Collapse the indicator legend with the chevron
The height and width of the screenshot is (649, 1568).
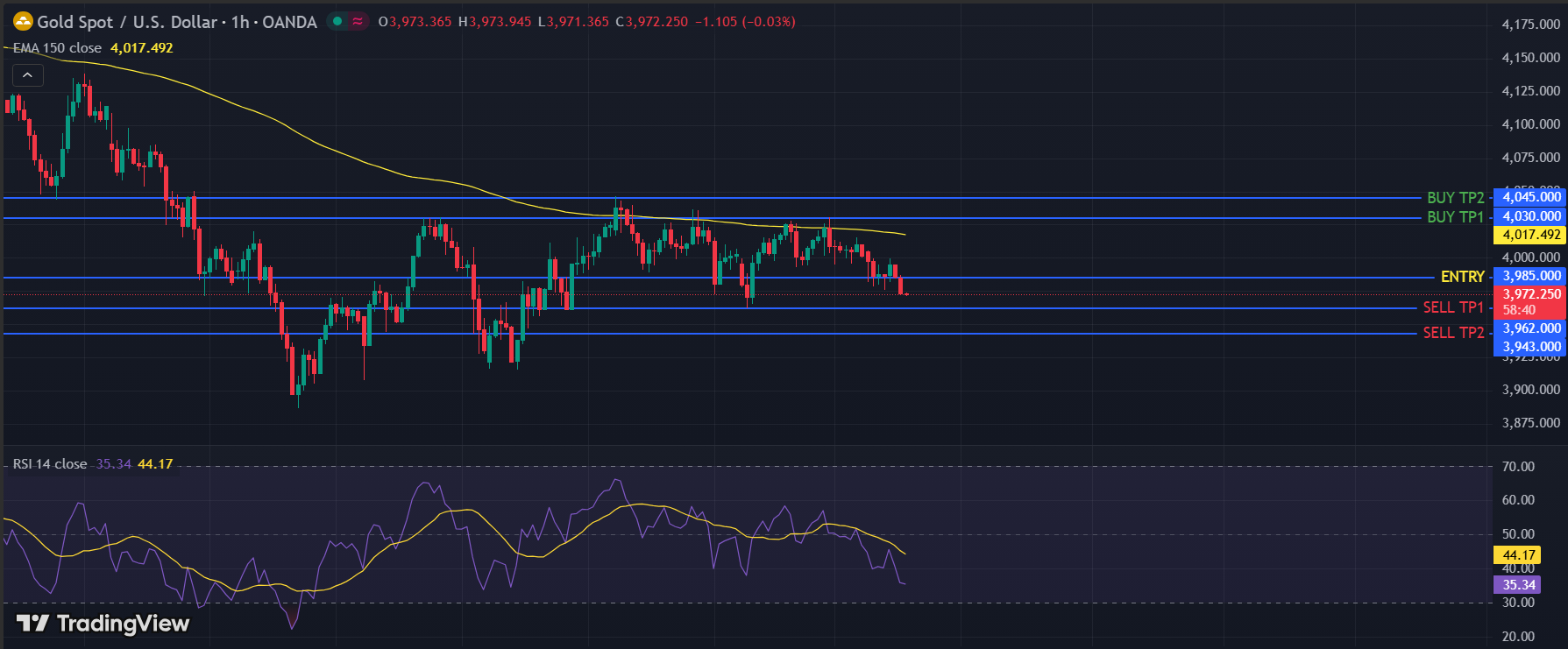click(x=27, y=75)
